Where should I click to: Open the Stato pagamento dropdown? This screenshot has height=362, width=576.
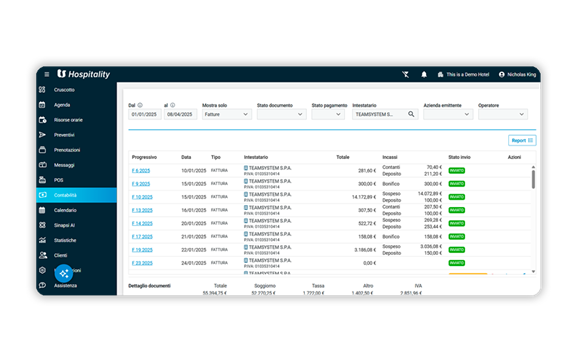[328, 114]
